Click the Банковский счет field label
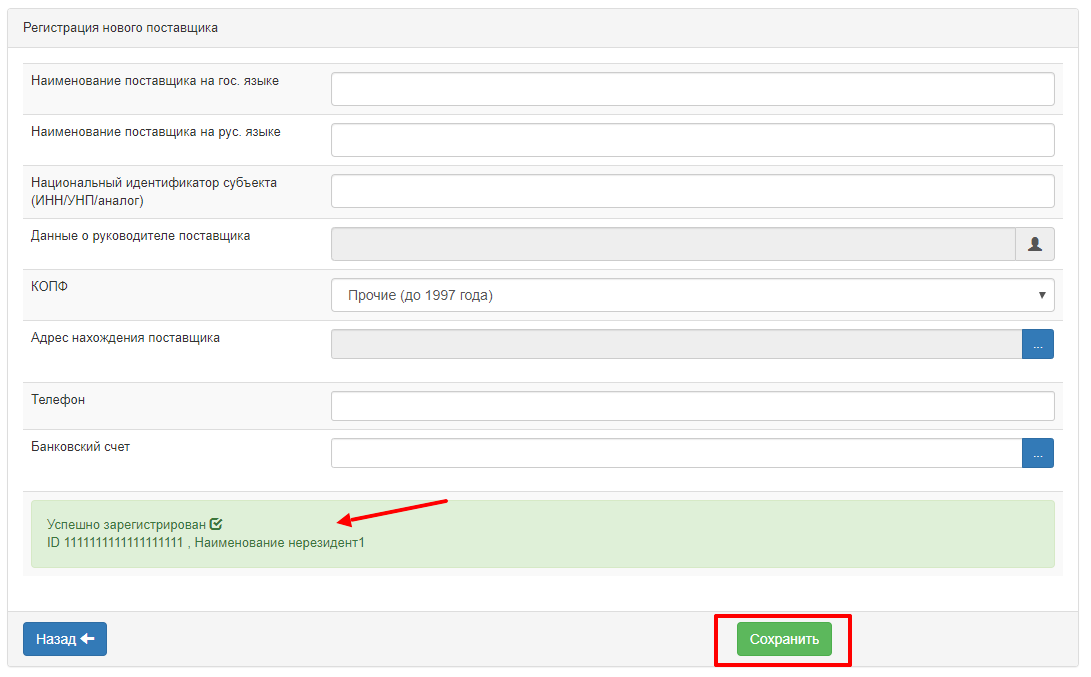 [81, 447]
